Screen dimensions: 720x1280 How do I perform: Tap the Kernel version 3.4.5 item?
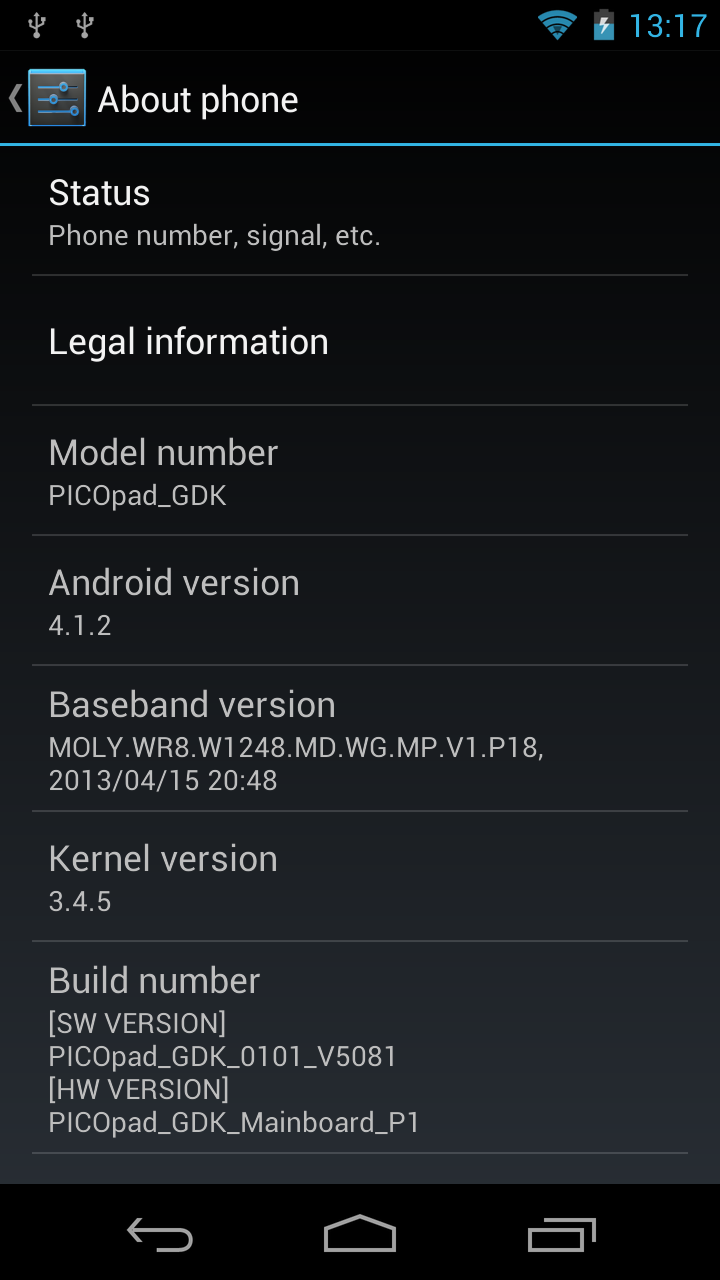360,877
